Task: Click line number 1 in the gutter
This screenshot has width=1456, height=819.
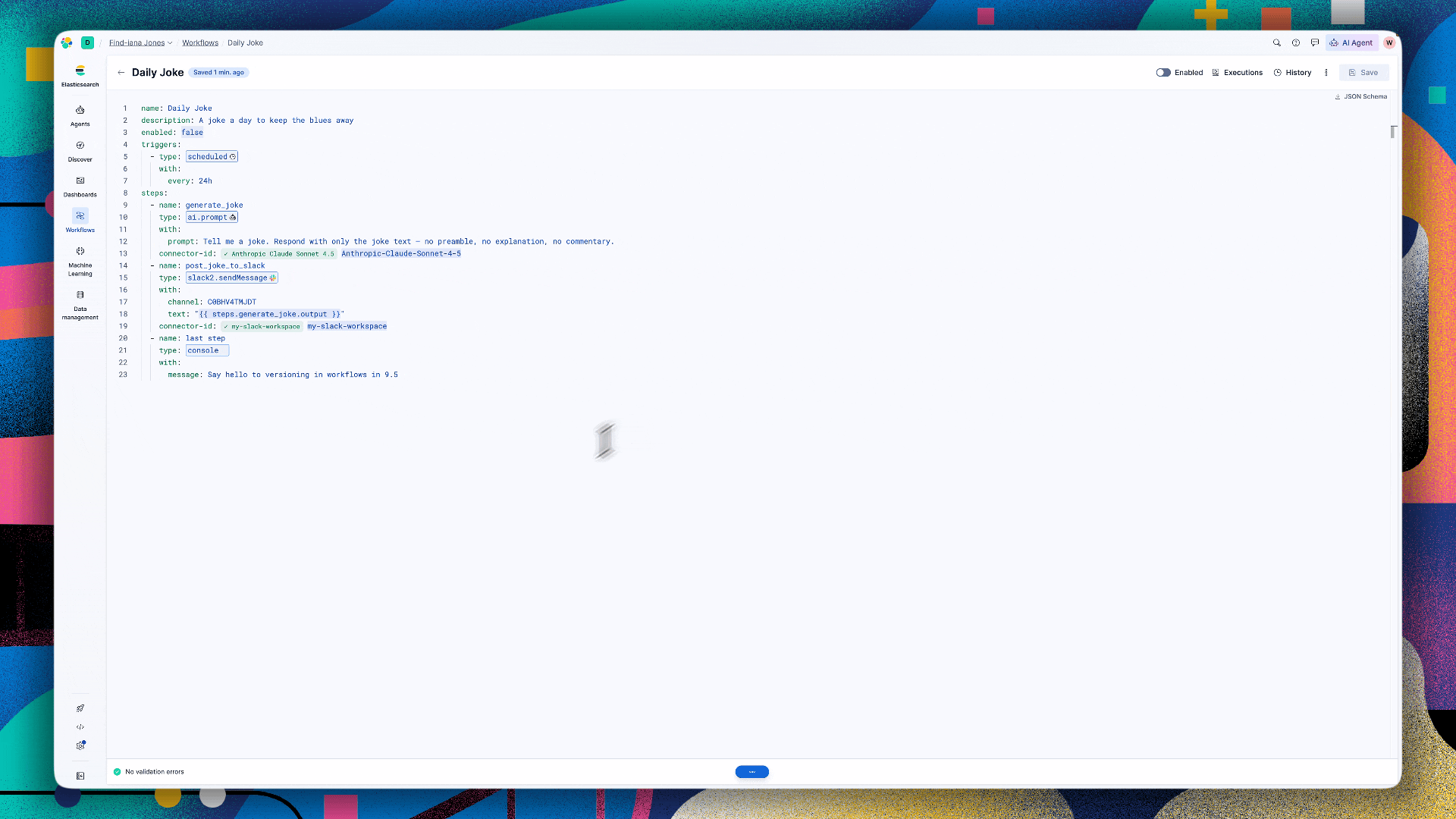Action: [125, 108]
